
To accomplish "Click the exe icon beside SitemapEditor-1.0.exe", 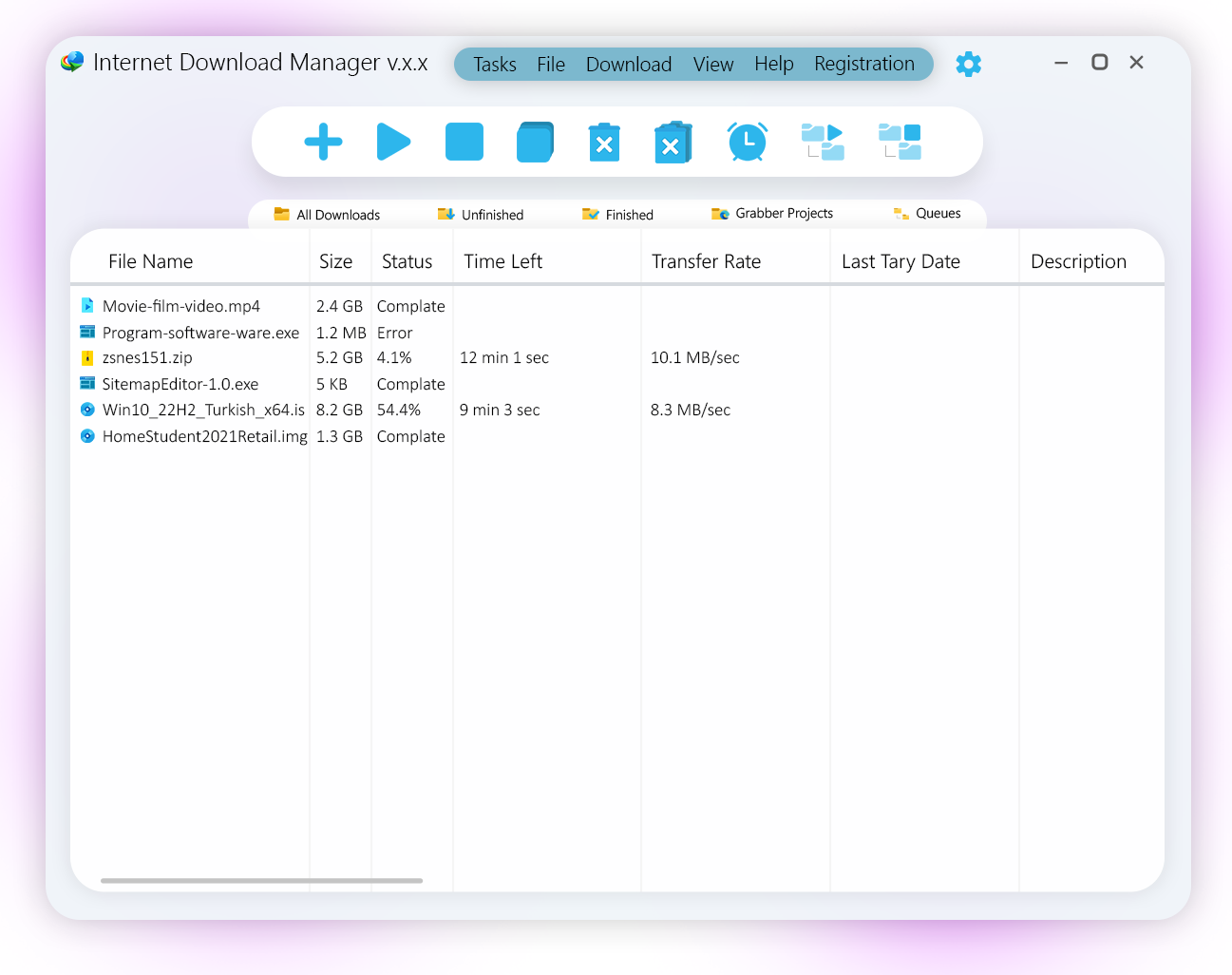I will (87, 383).
